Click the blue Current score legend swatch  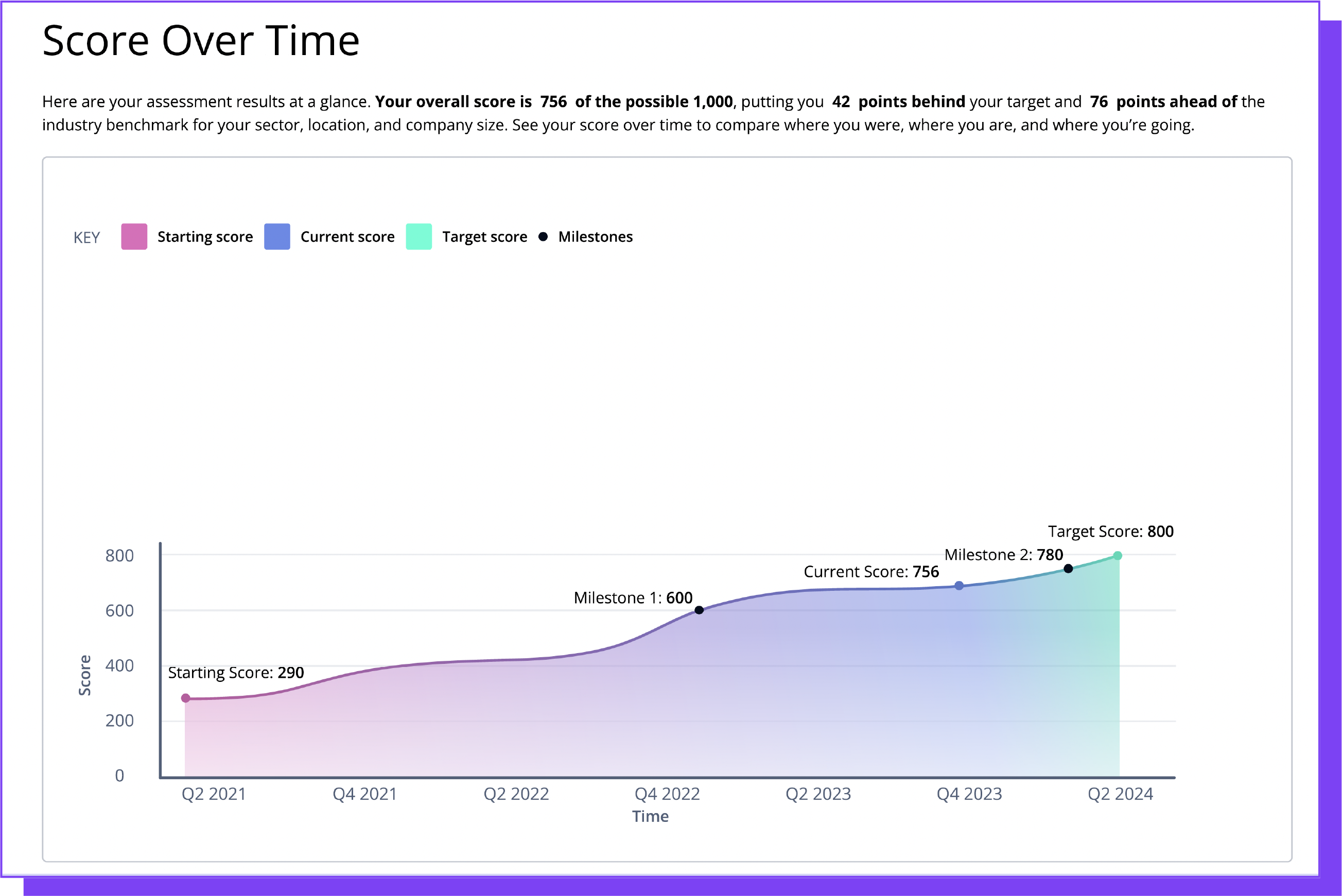tap(277, 237)
